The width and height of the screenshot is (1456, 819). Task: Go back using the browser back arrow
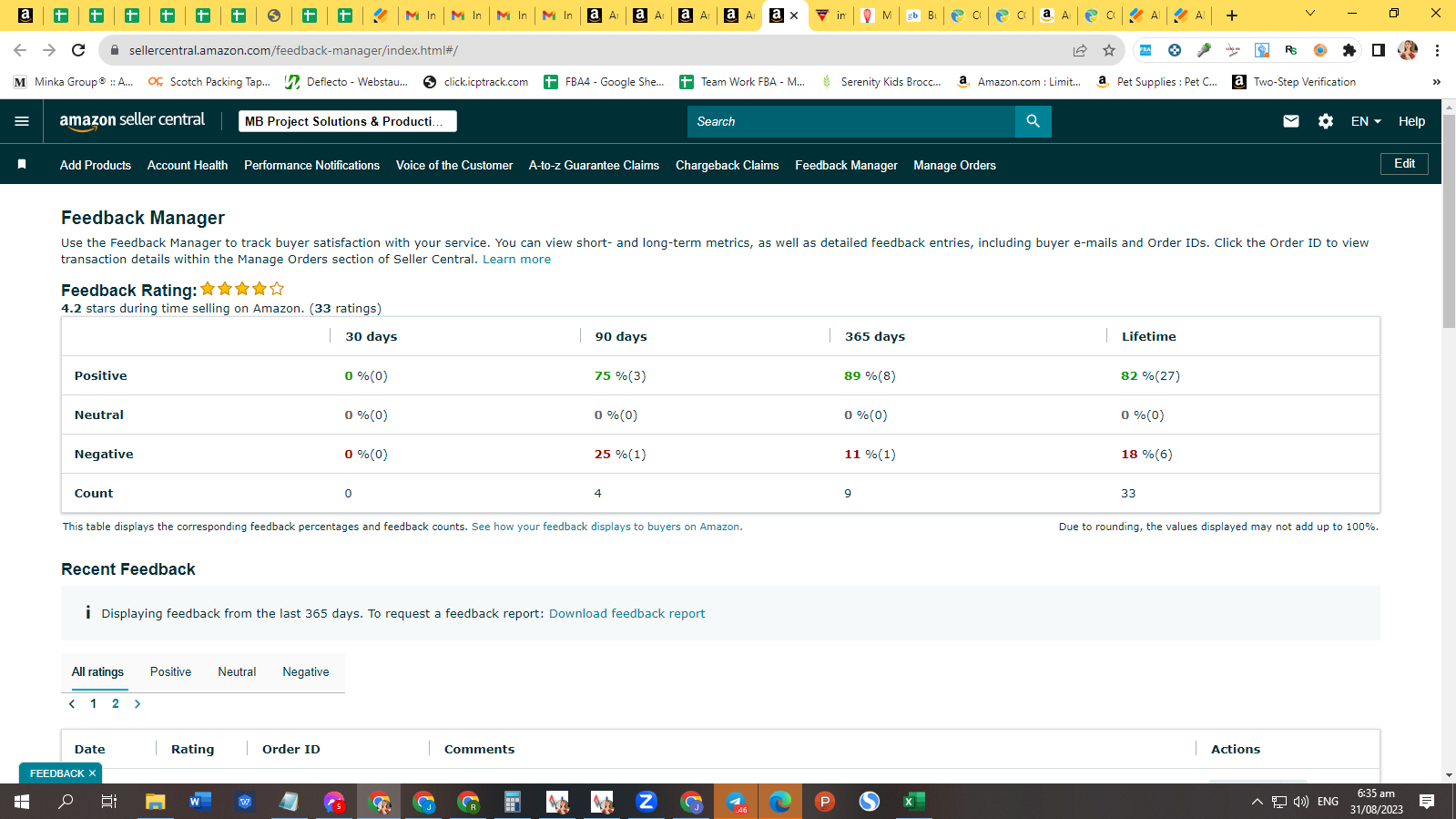(x=20, y=50)
